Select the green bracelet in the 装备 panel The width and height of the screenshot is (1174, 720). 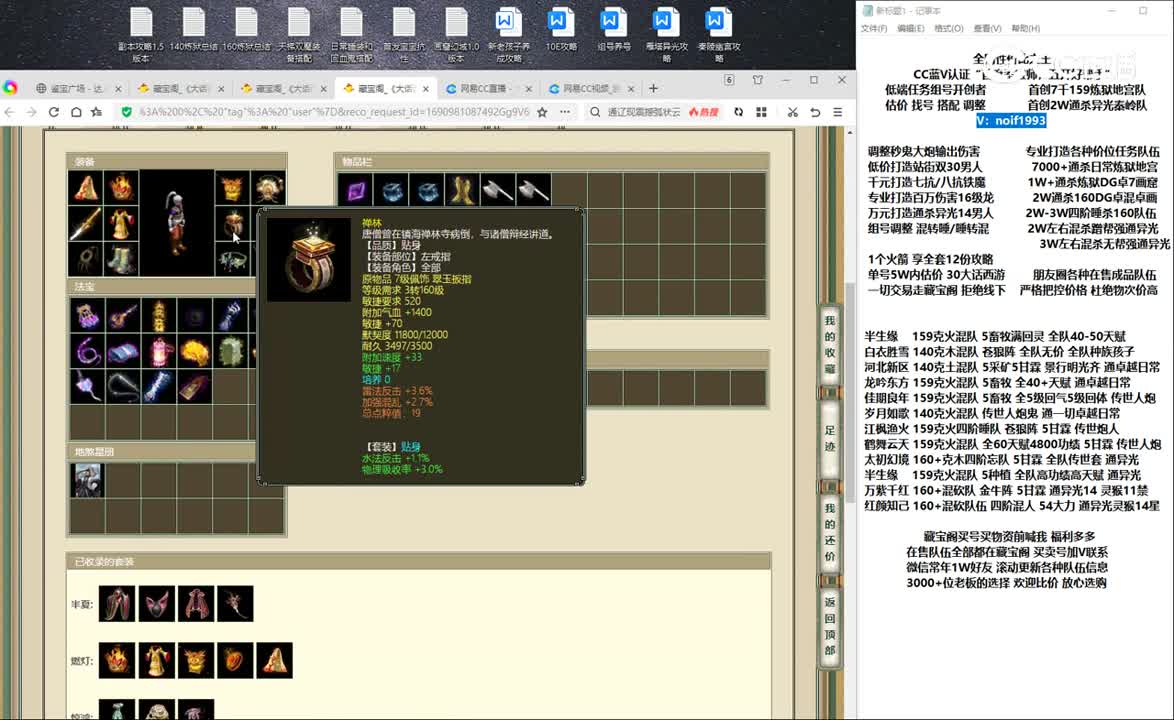pos(232,259)
